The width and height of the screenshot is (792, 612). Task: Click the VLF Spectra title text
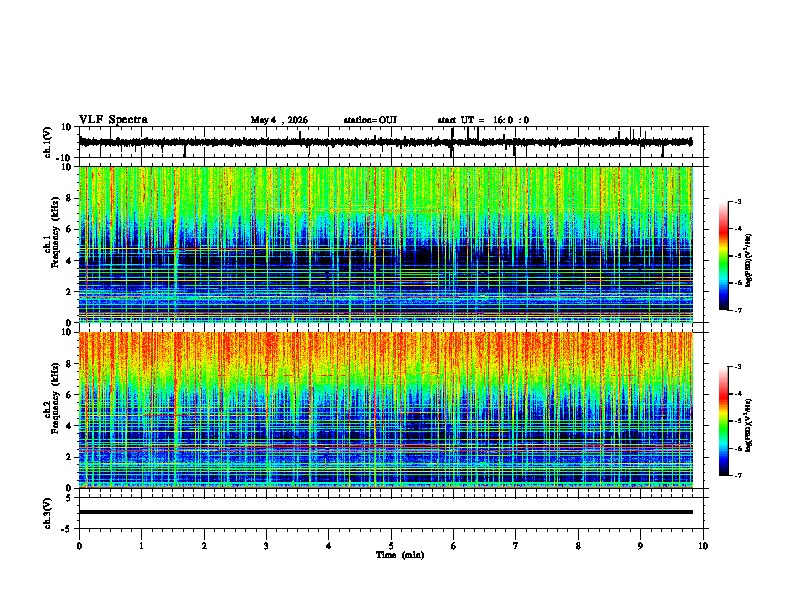[x=113, y=120]
